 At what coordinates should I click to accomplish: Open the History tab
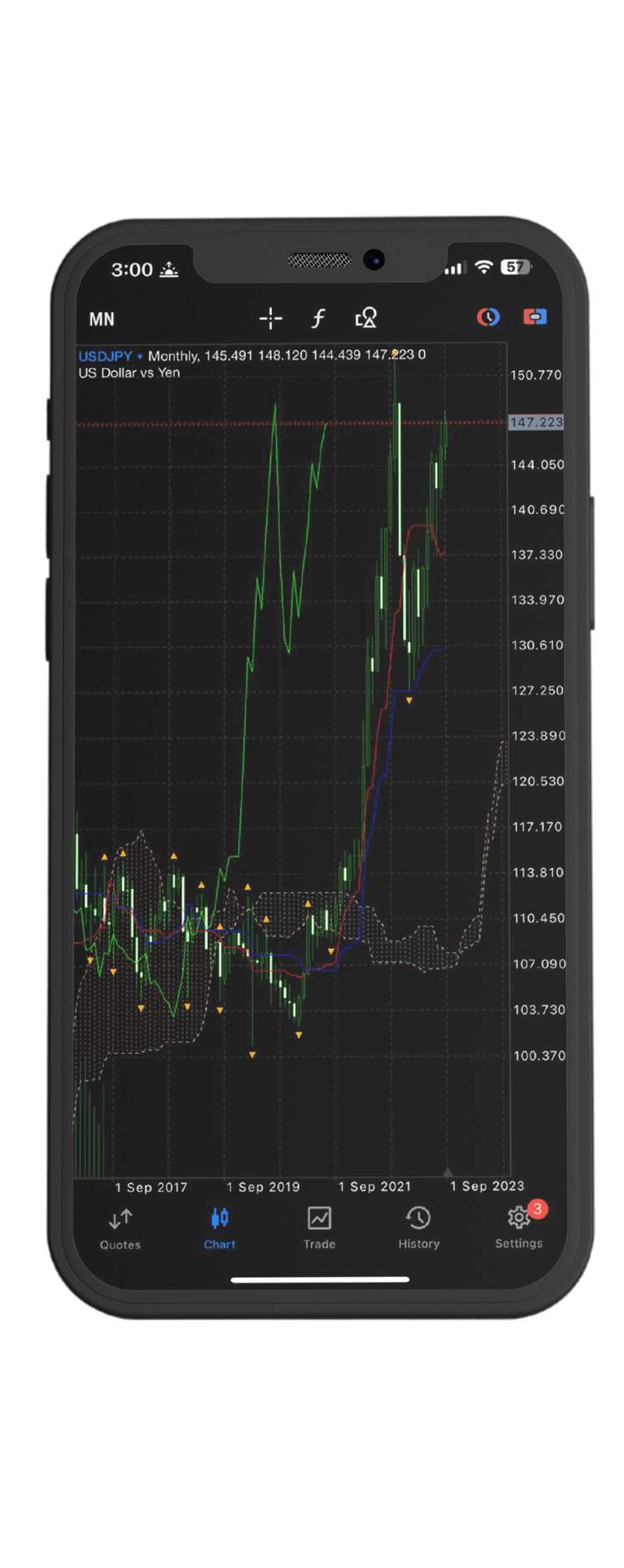(x=418, y=1228)
